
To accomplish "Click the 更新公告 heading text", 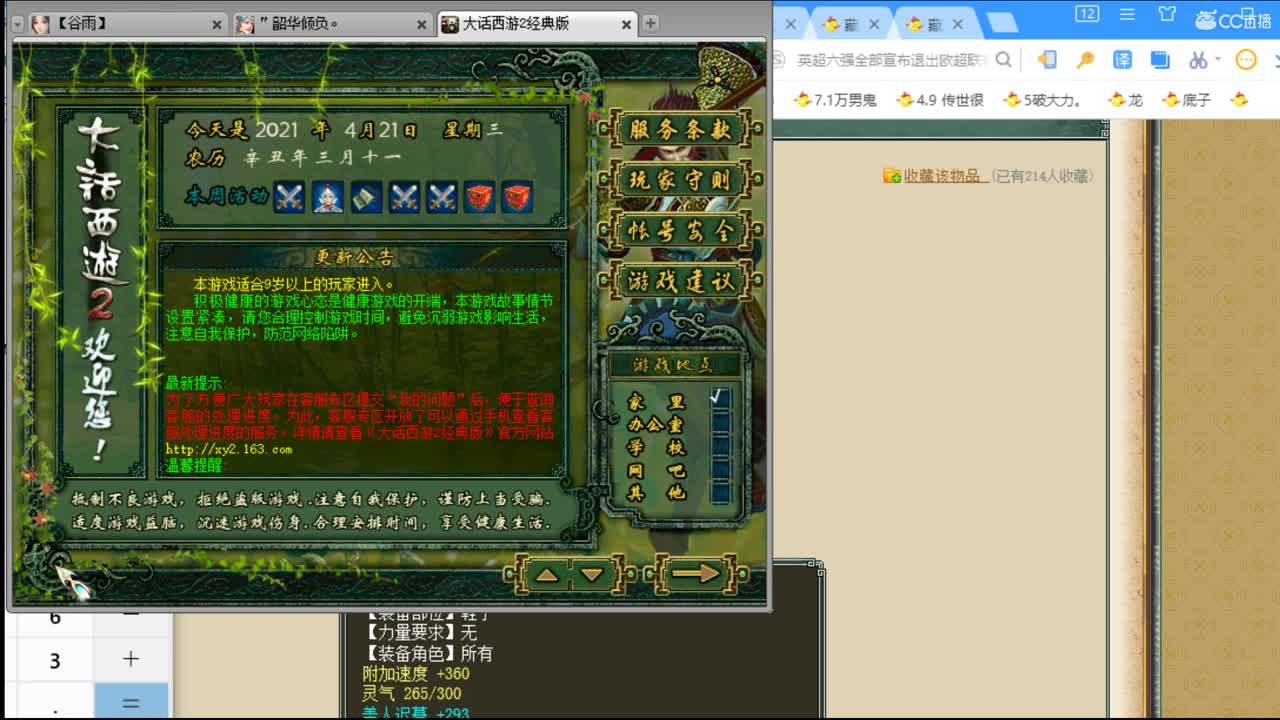I will click(356, 257).
